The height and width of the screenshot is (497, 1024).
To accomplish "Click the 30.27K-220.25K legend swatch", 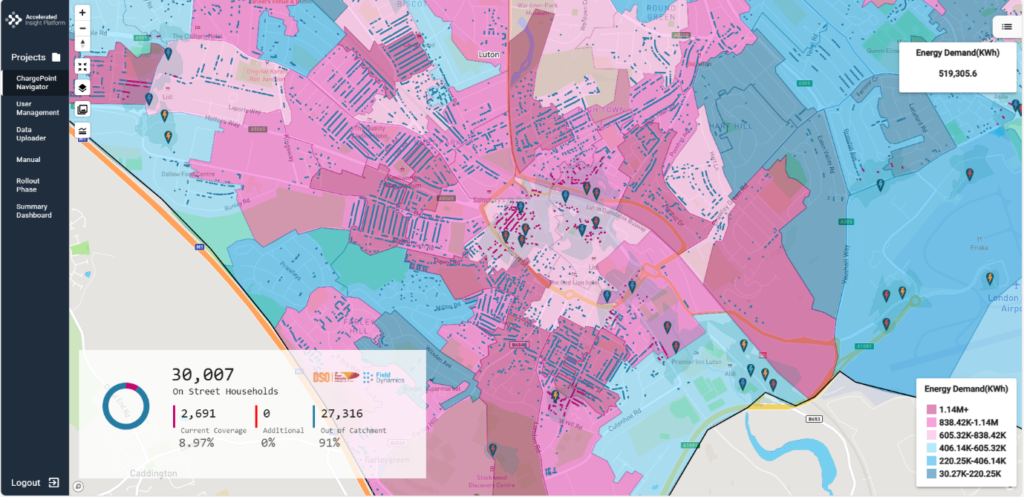I will 931,475.
